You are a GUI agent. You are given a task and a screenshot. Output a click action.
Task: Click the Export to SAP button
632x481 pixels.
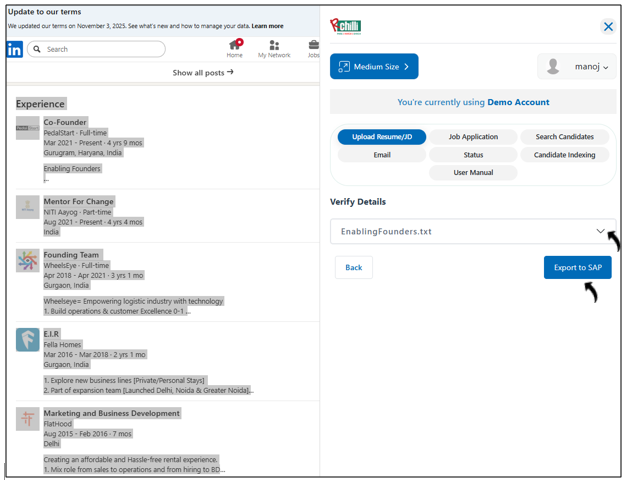click(577, 267)
